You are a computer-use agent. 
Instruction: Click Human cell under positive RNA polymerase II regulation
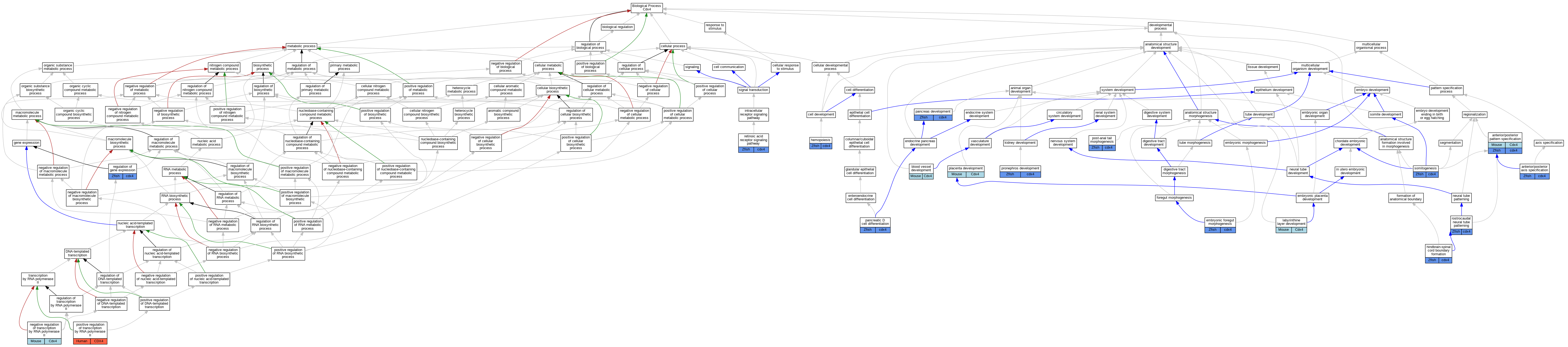(x=82, y=341)
